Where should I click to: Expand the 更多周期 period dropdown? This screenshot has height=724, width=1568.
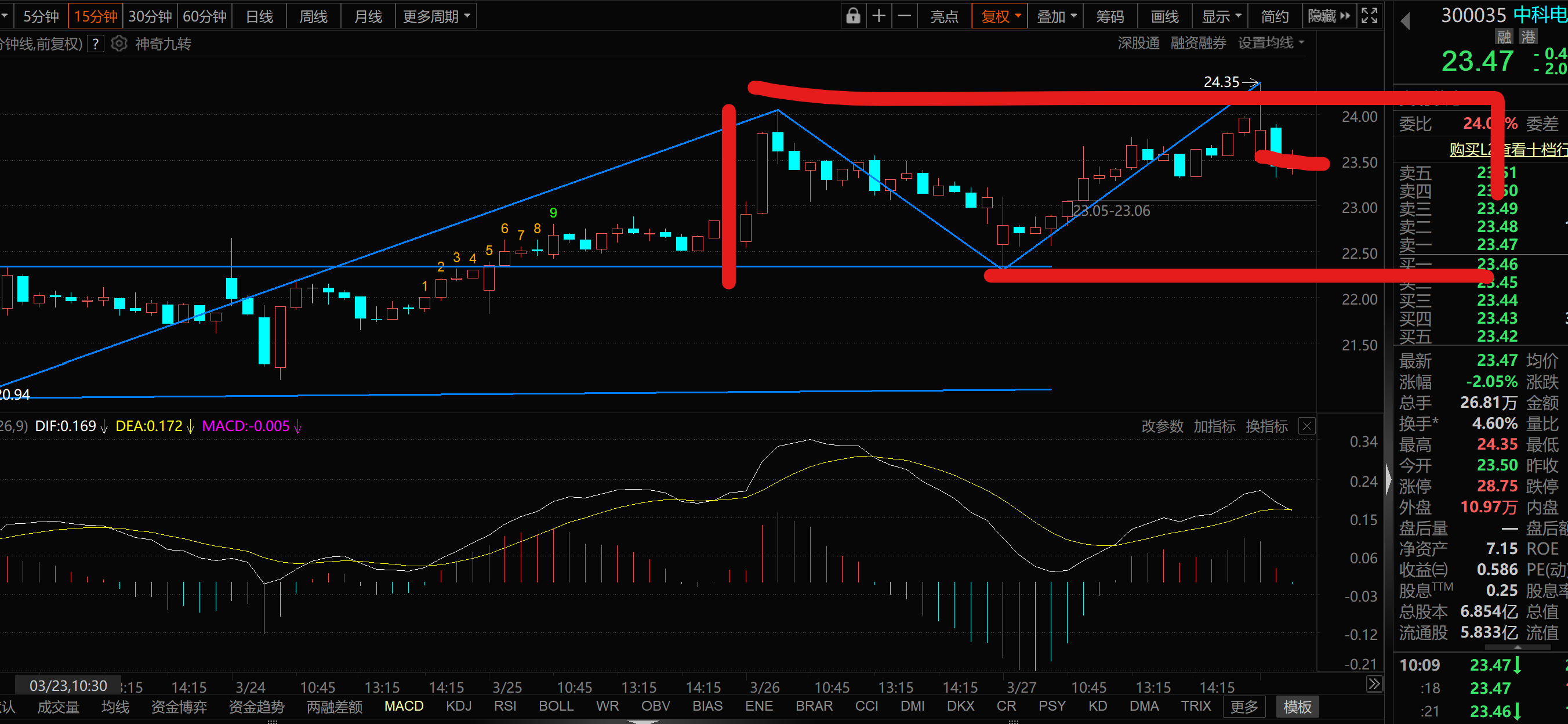point(436,16)
